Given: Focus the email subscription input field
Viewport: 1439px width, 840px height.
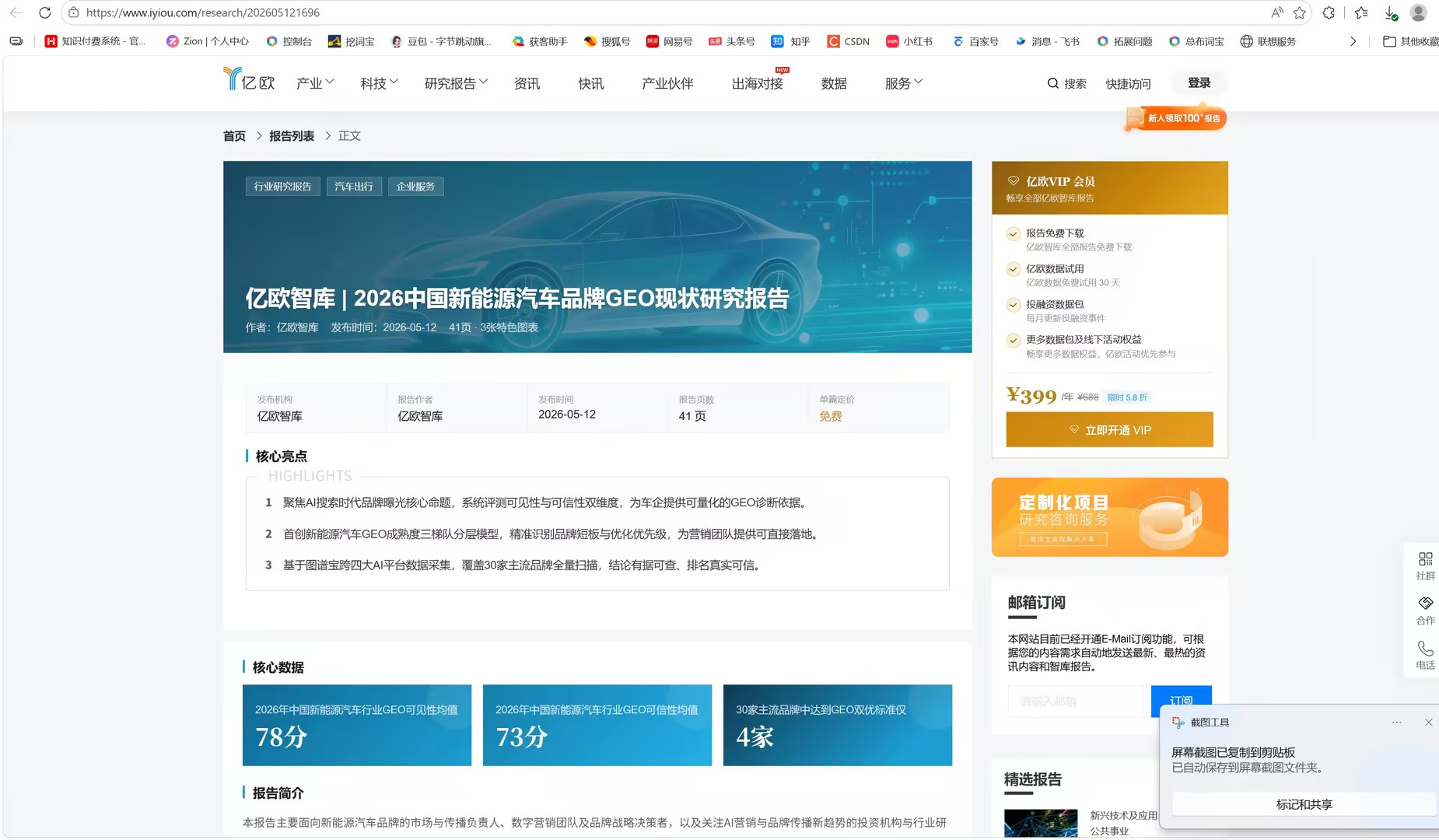Looking at the screenshot, I should tap(1075, 701).
